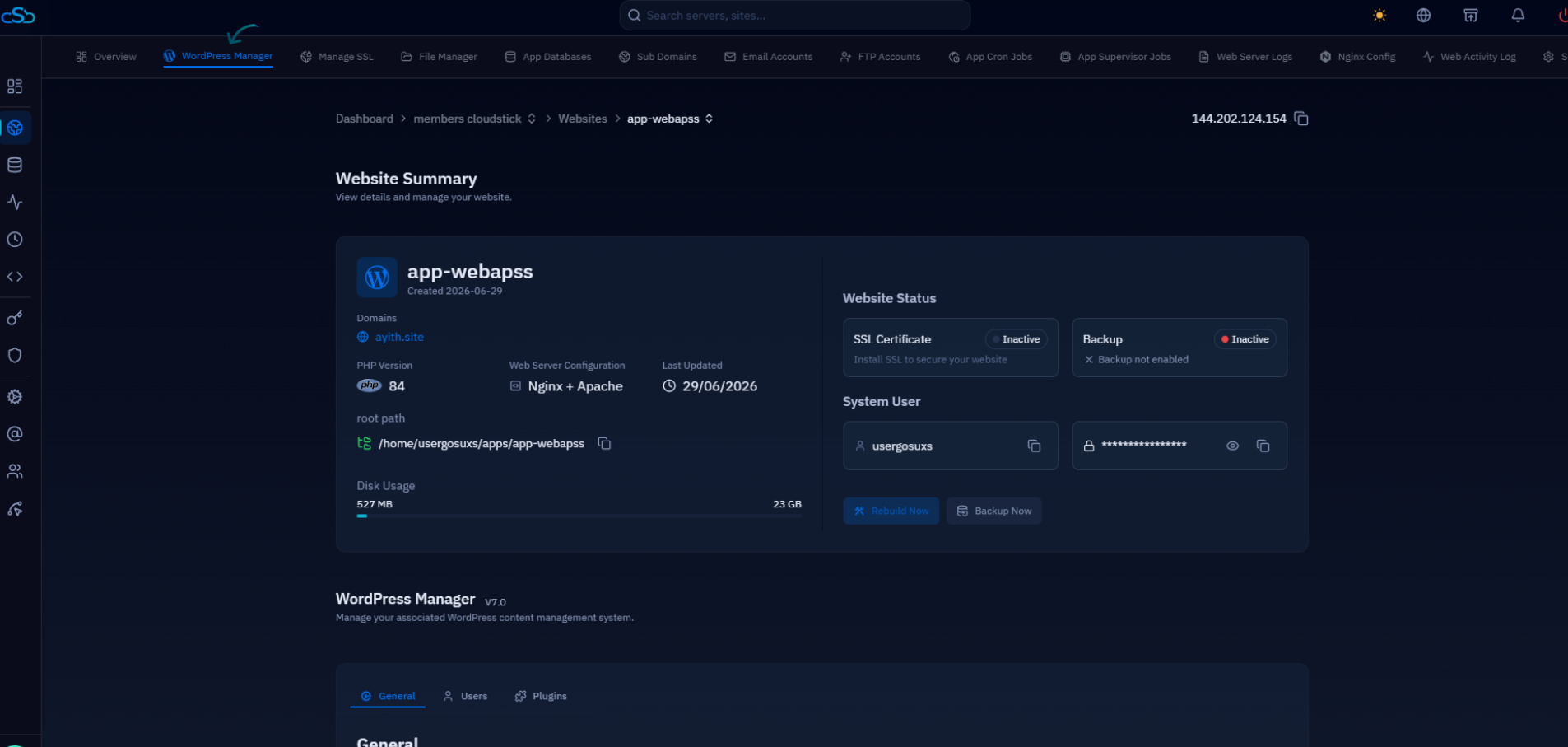Screen dimensions: 1568x747
Task: Open the Web Activity Log tab
Action: (x=1469, y=57)
